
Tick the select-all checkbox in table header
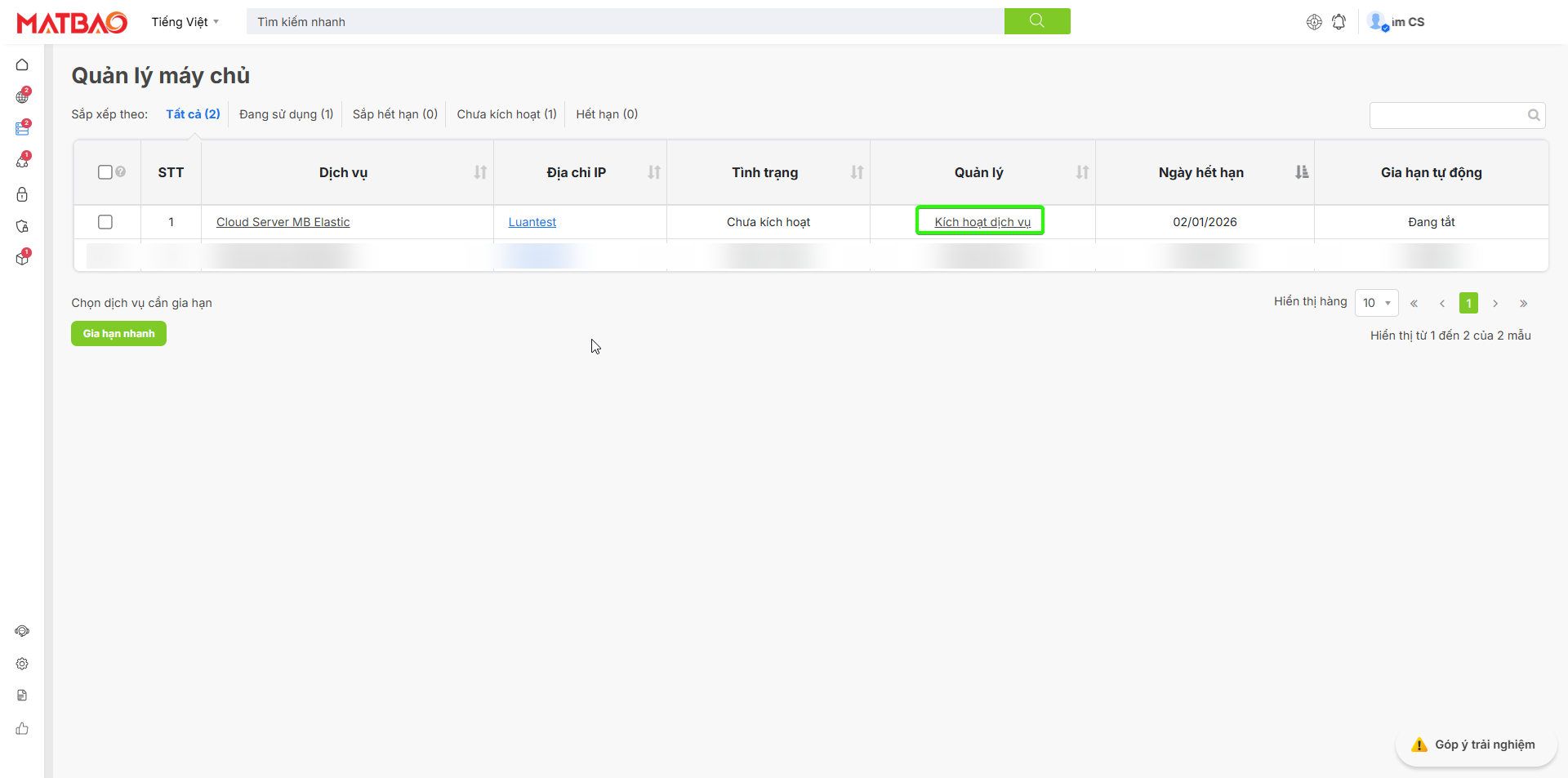(x=105, y=172)
